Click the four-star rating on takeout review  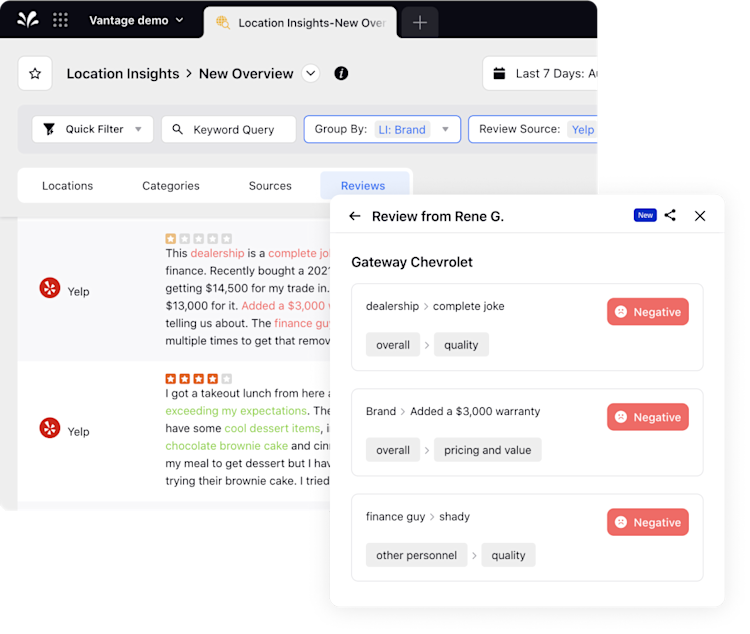[199, 378]
